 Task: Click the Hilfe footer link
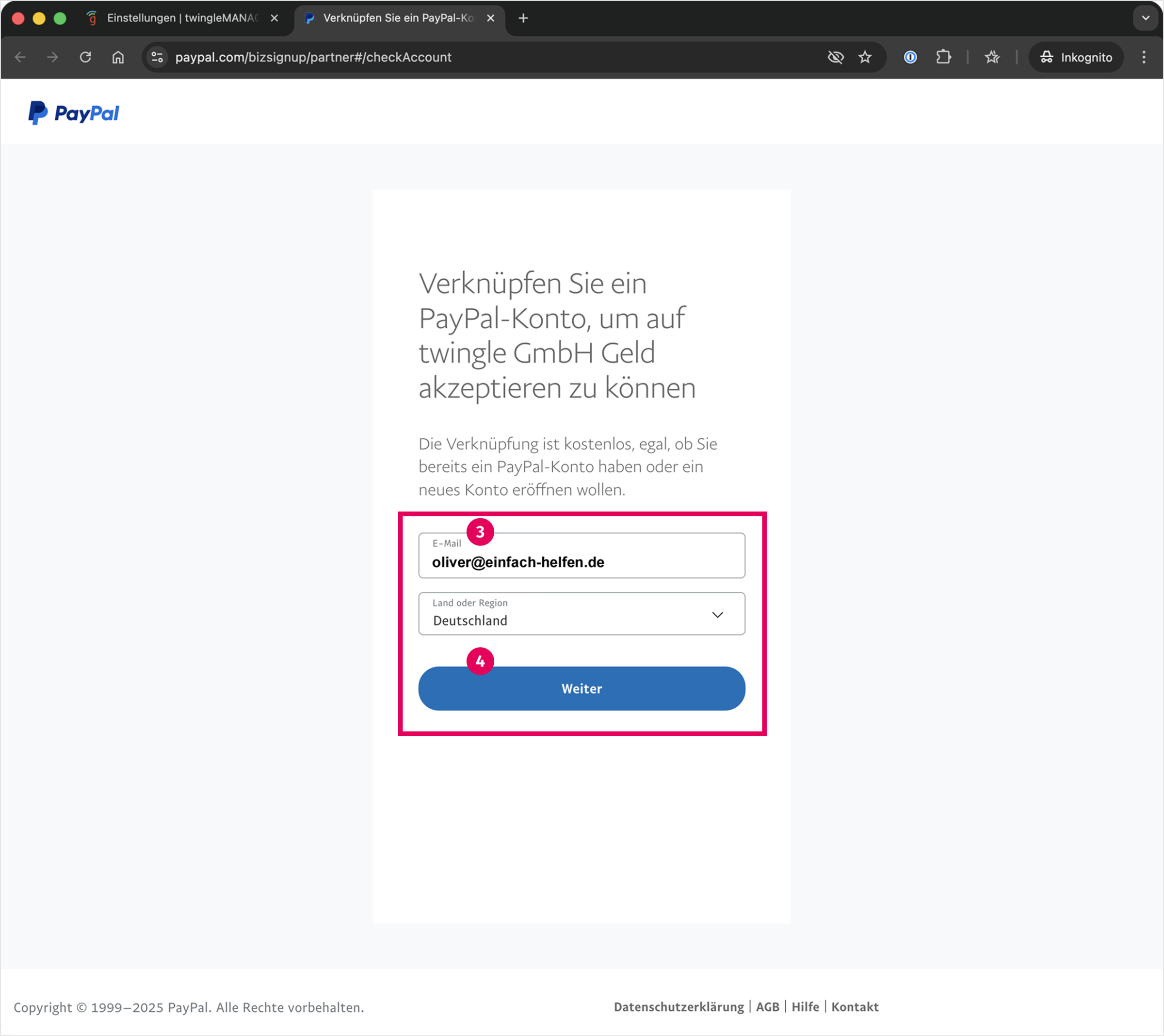(805, 1007)
